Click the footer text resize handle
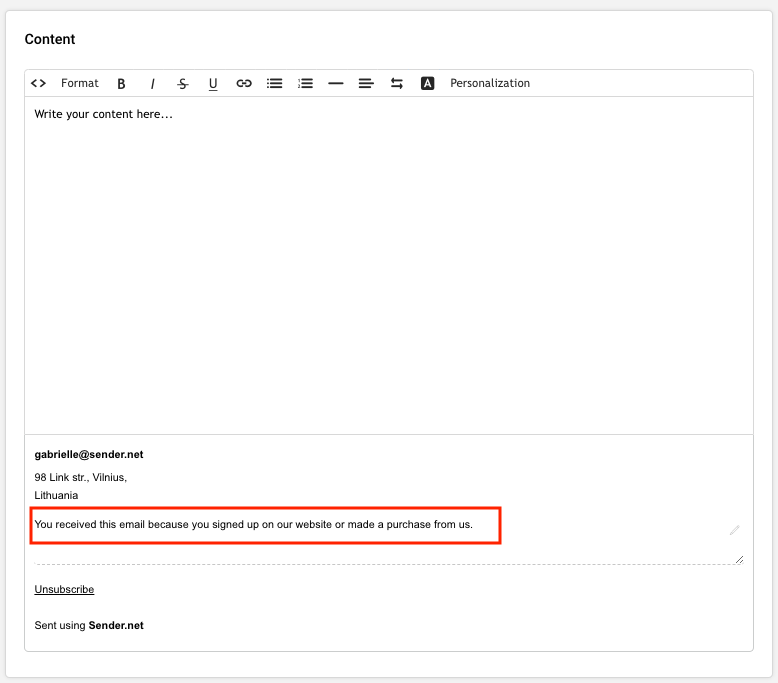778x683 pixels. click(x=739, y=559)
